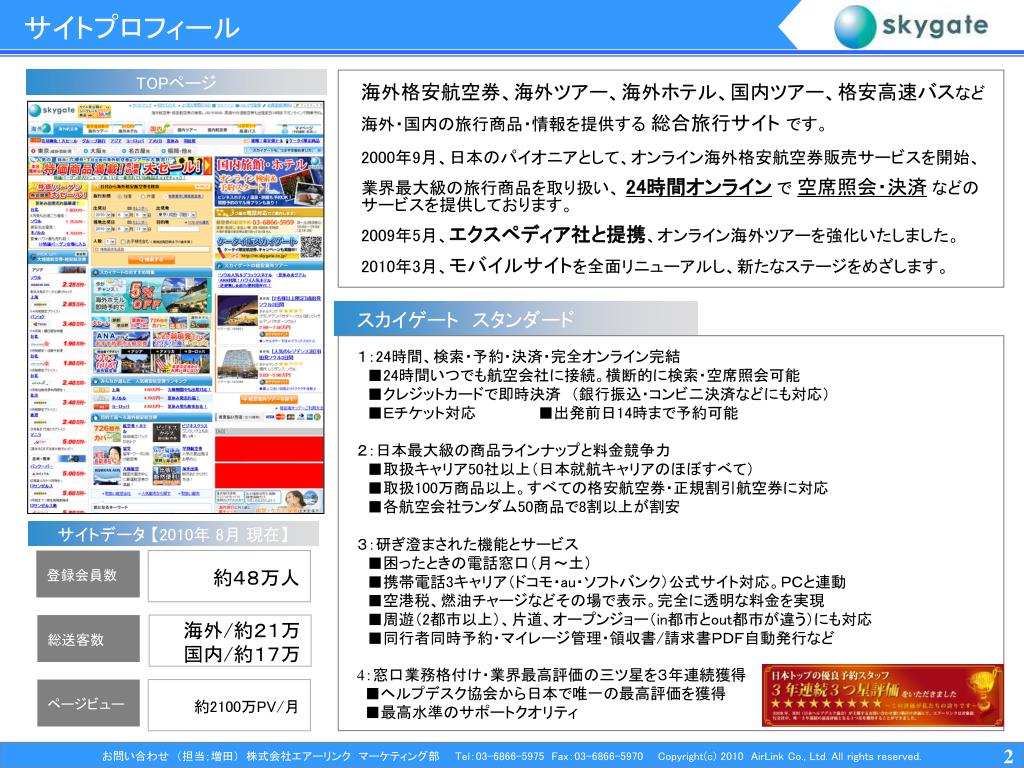This screenshot has height=768, width=1024.
Task: Click bullet 各航空会社ランダム50商品で8割以上が割安
Action: pos(524,507)
